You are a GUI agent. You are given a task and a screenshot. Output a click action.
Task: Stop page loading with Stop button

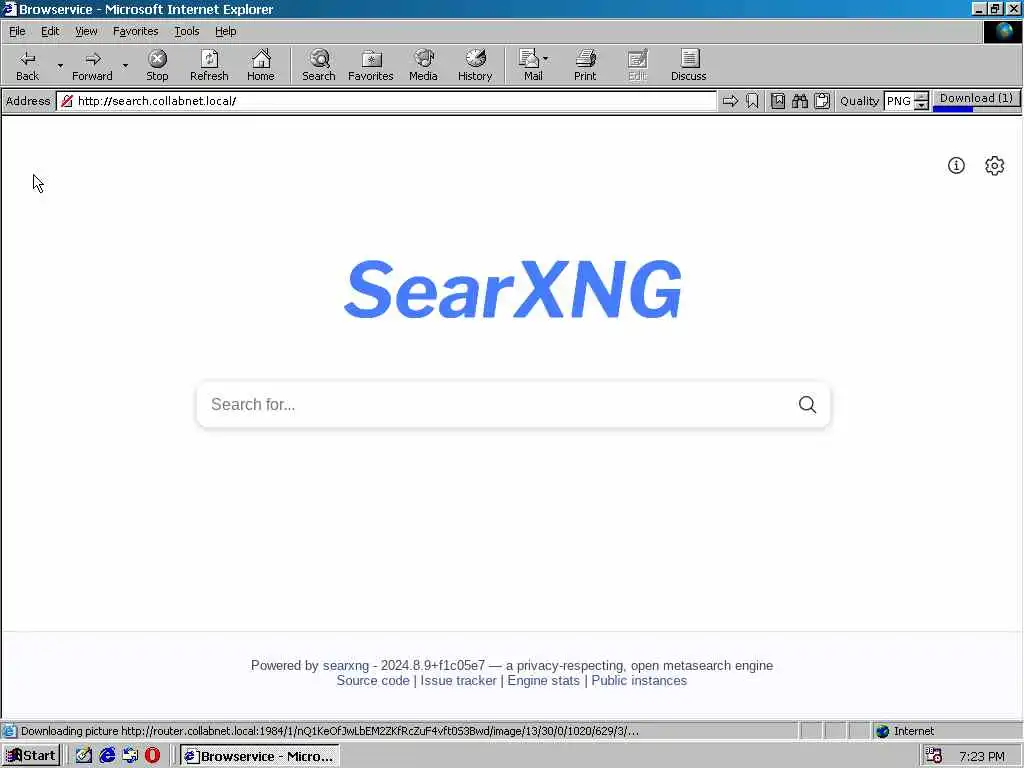click(x=157, y=65)
